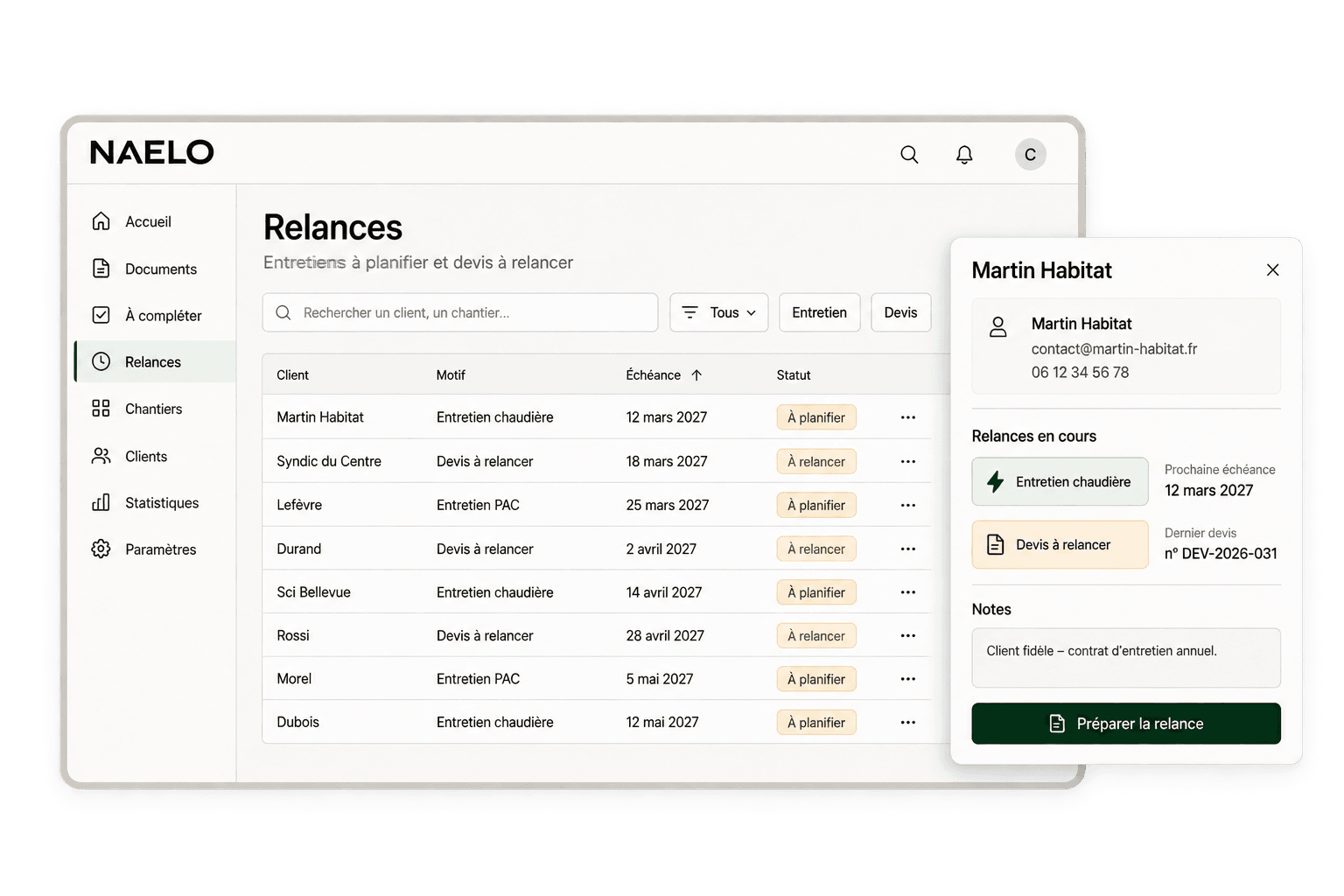This screenshot has width=1344, height=896.
Task: Select Entretien chaudière relance card in panel
Action: [1060, 481]
